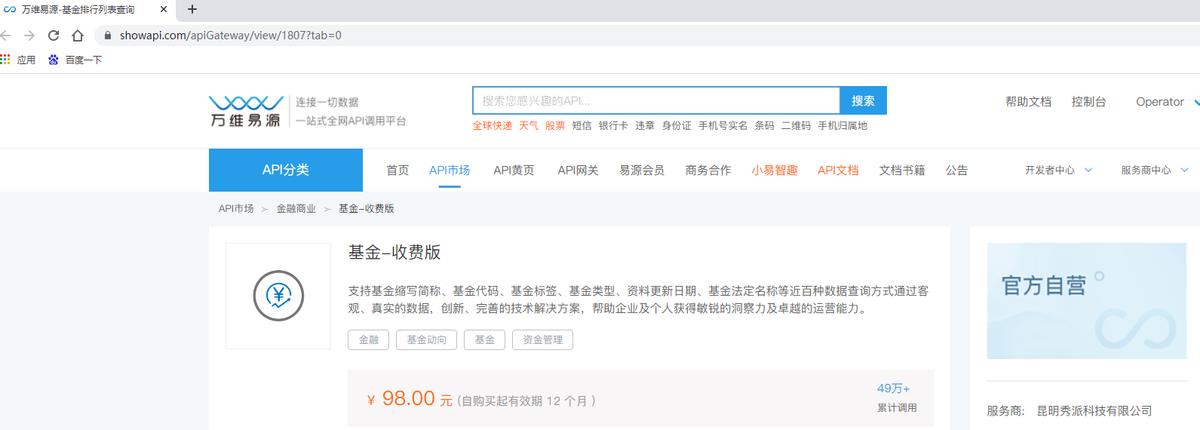The width and height of the screenshot is (1200, 430).
Task: Select the 短信 hot keyword
Action: point(582,126)
